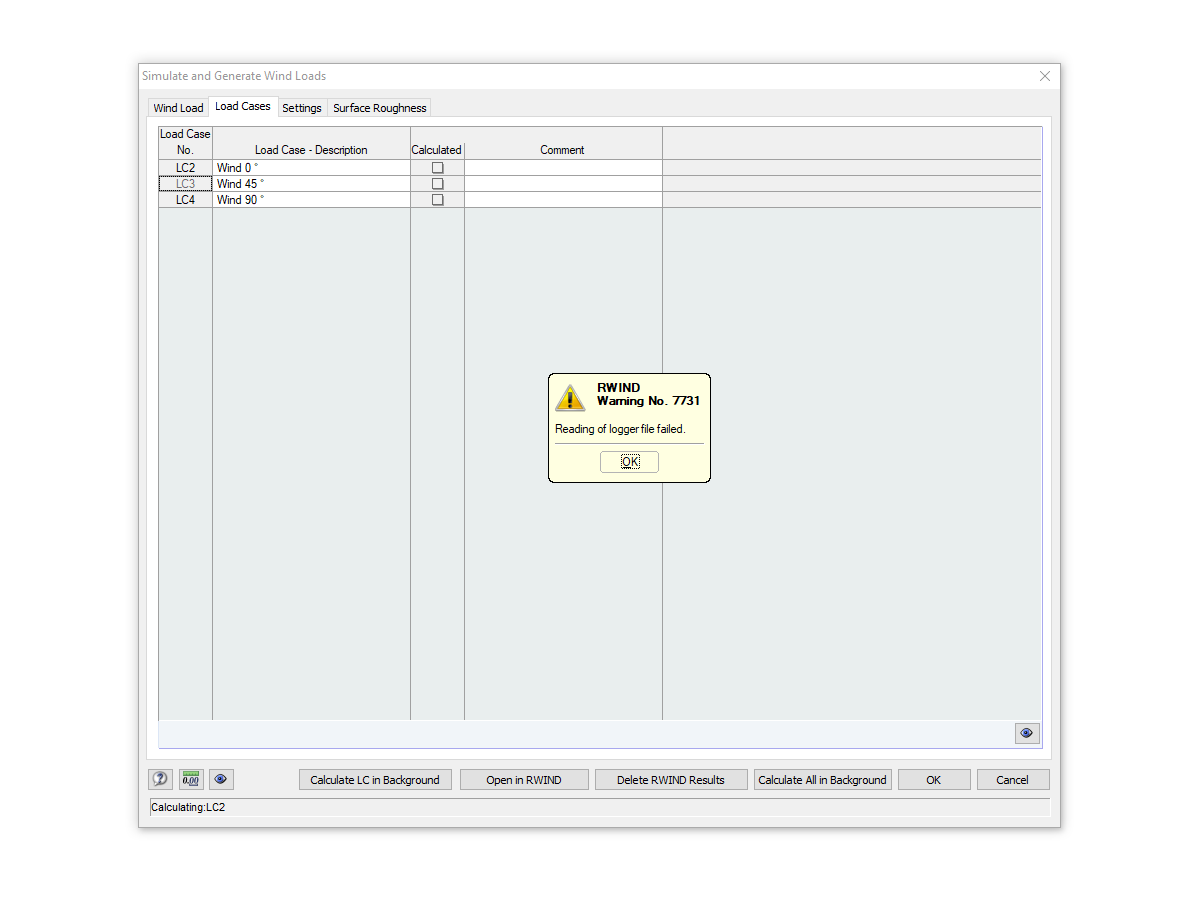Click the dialog's bottom OK button
The image size is (1200, 900).
coord(933,780)
